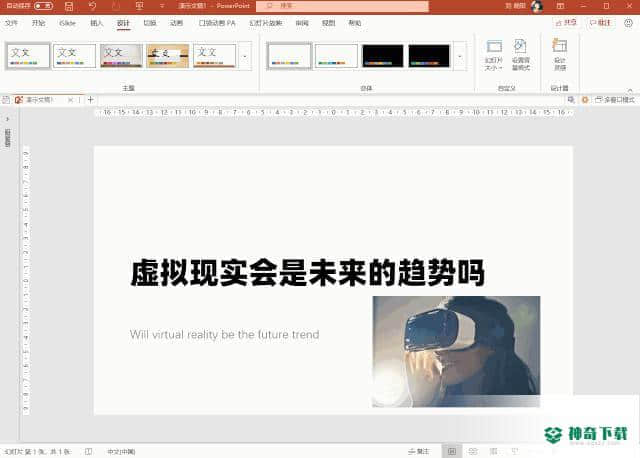Switch to Slide Sorter view icon

click(x=473, y=451)
